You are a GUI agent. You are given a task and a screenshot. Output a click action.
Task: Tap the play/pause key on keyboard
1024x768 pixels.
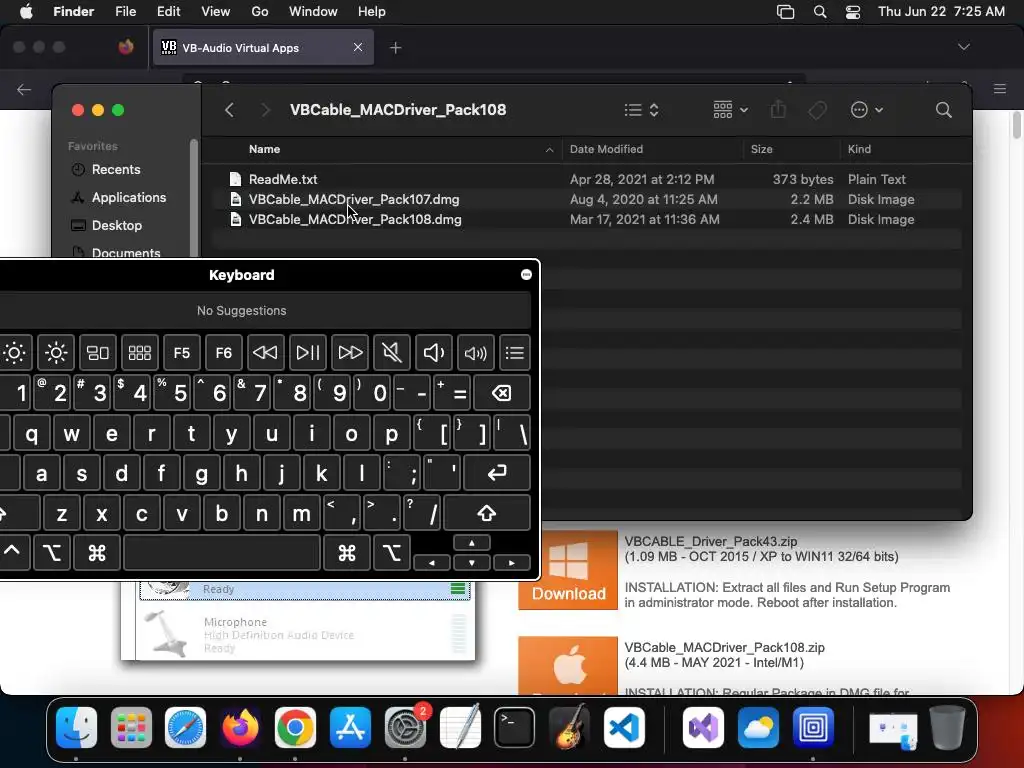[x=308, y=353]
